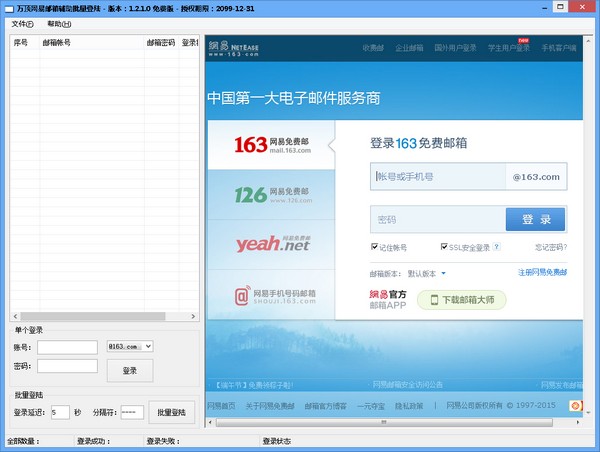Minimize the application window

point(545,8)
